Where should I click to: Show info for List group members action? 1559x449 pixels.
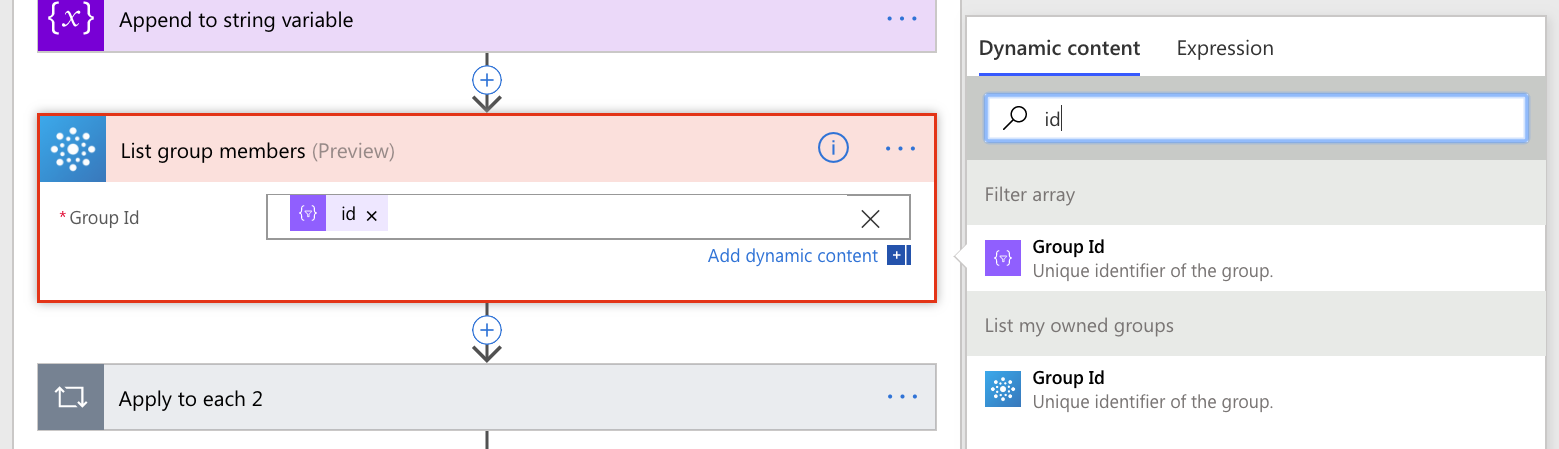833,149
